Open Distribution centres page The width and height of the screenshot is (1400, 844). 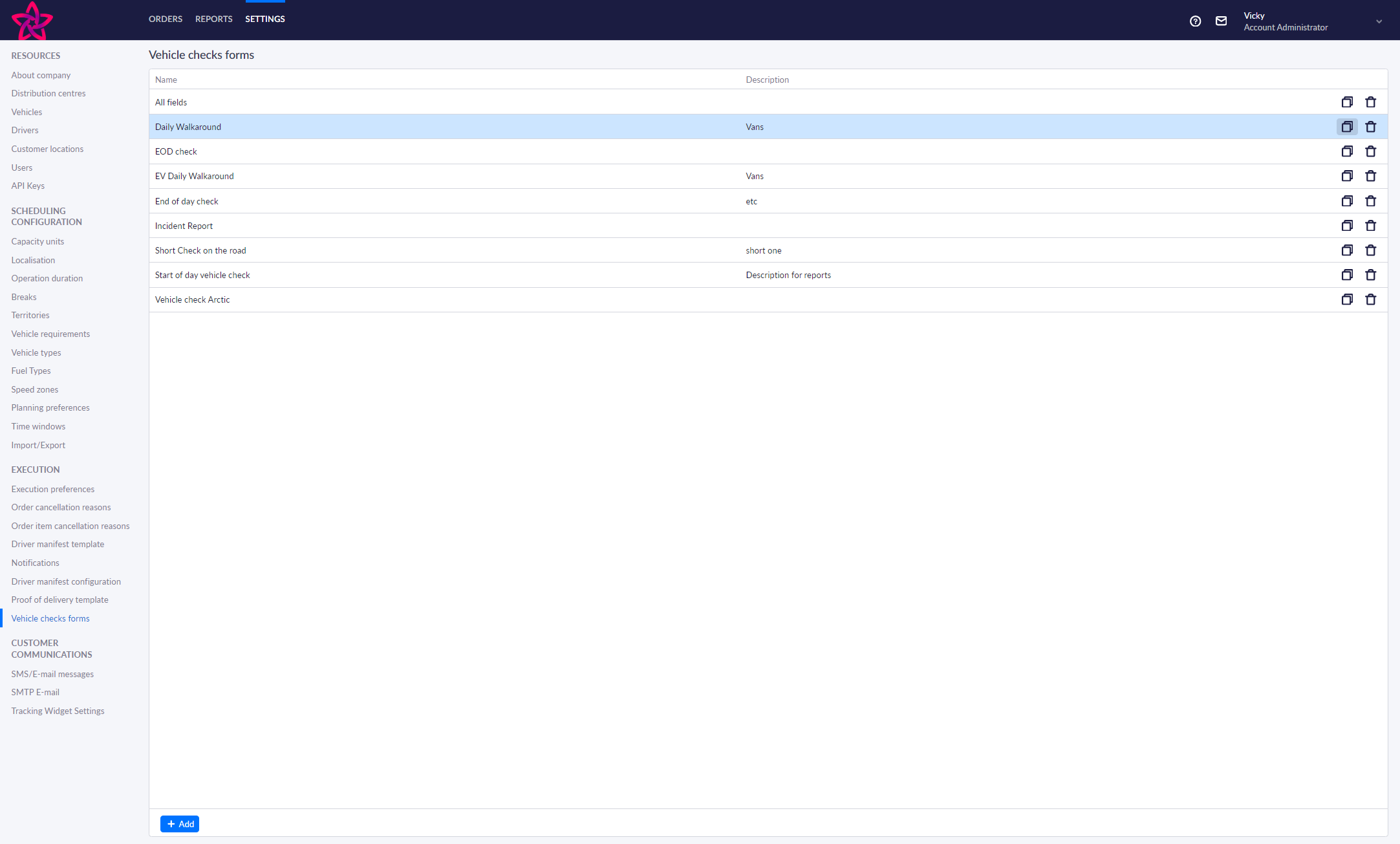(x=48, y=93)
